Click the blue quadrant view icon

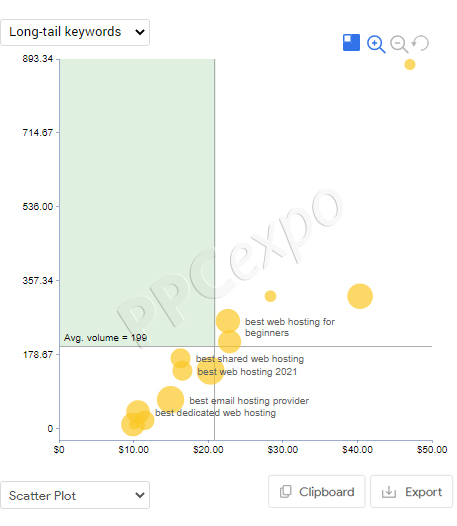point(351,43)
